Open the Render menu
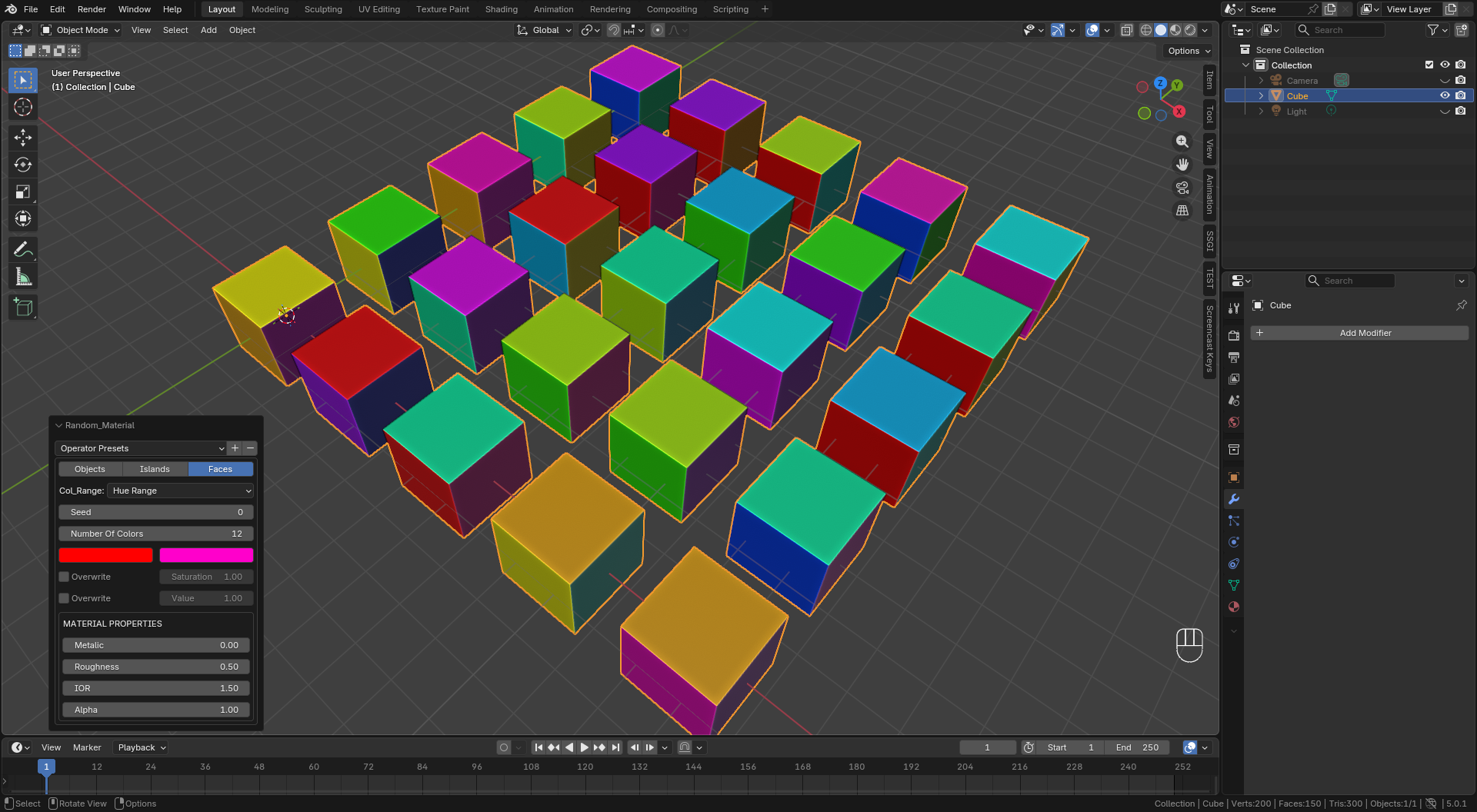 92,9
